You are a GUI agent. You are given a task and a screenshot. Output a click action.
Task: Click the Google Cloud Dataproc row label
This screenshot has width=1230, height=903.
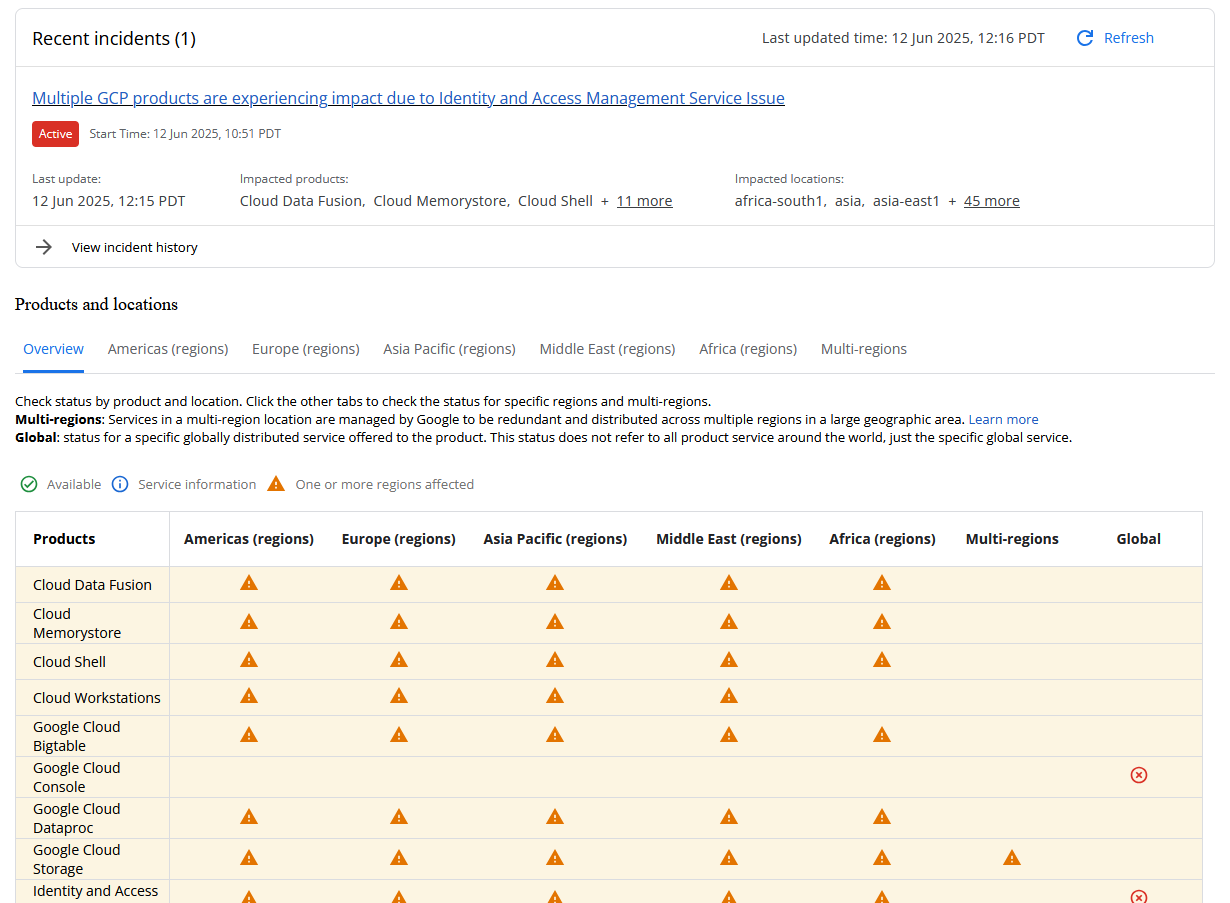(x=77, y=818)
